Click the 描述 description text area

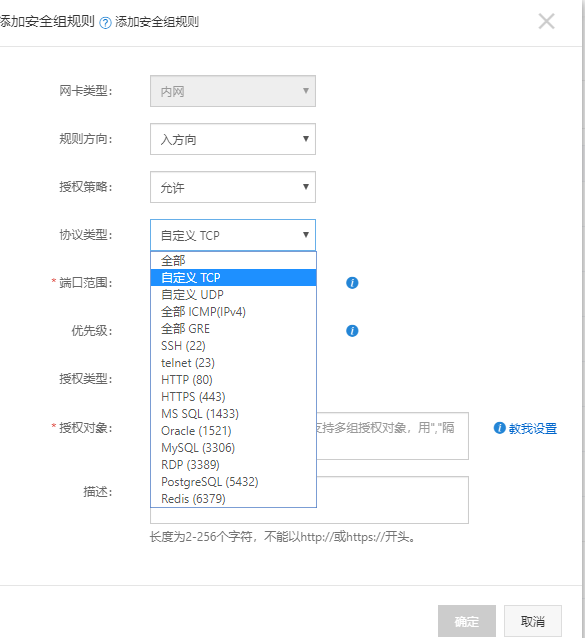393,500
